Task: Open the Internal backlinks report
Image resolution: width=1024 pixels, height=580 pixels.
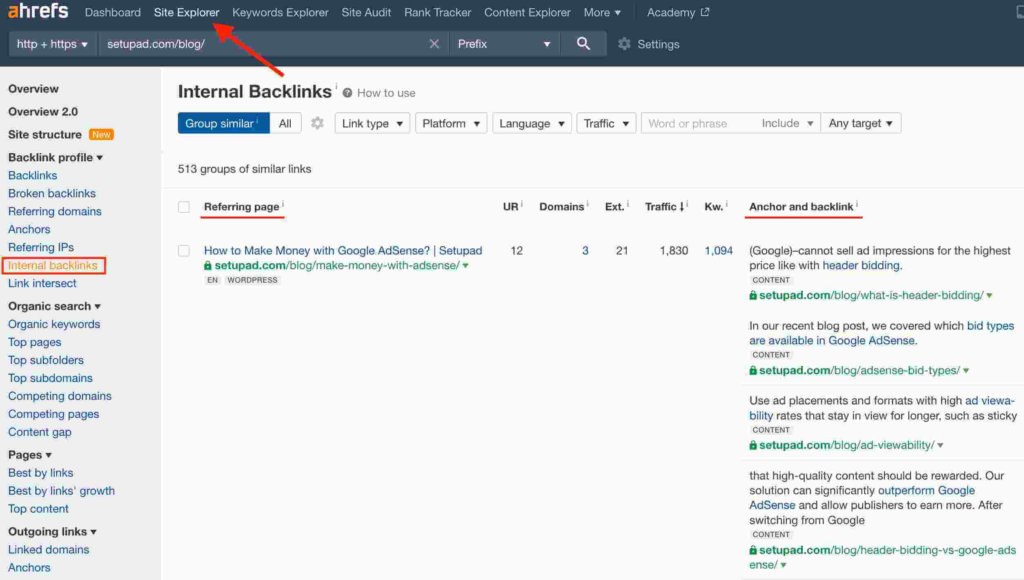Action: pos(54,265)
